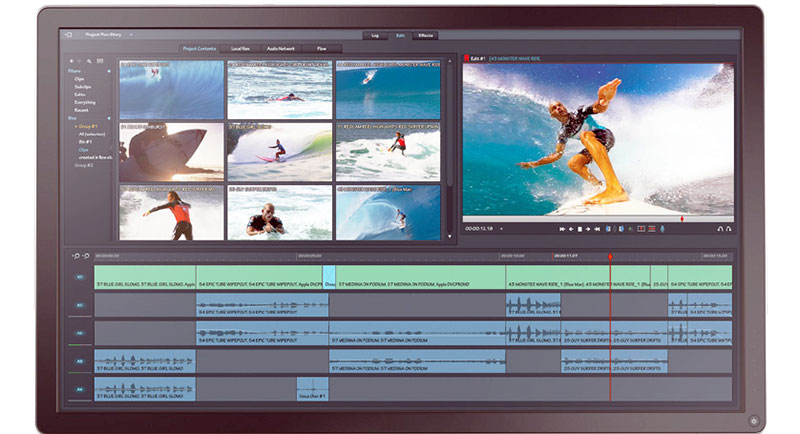The image size is (800, 434).
Task: Select the Recent filter
Action: [x=81, y=110]
